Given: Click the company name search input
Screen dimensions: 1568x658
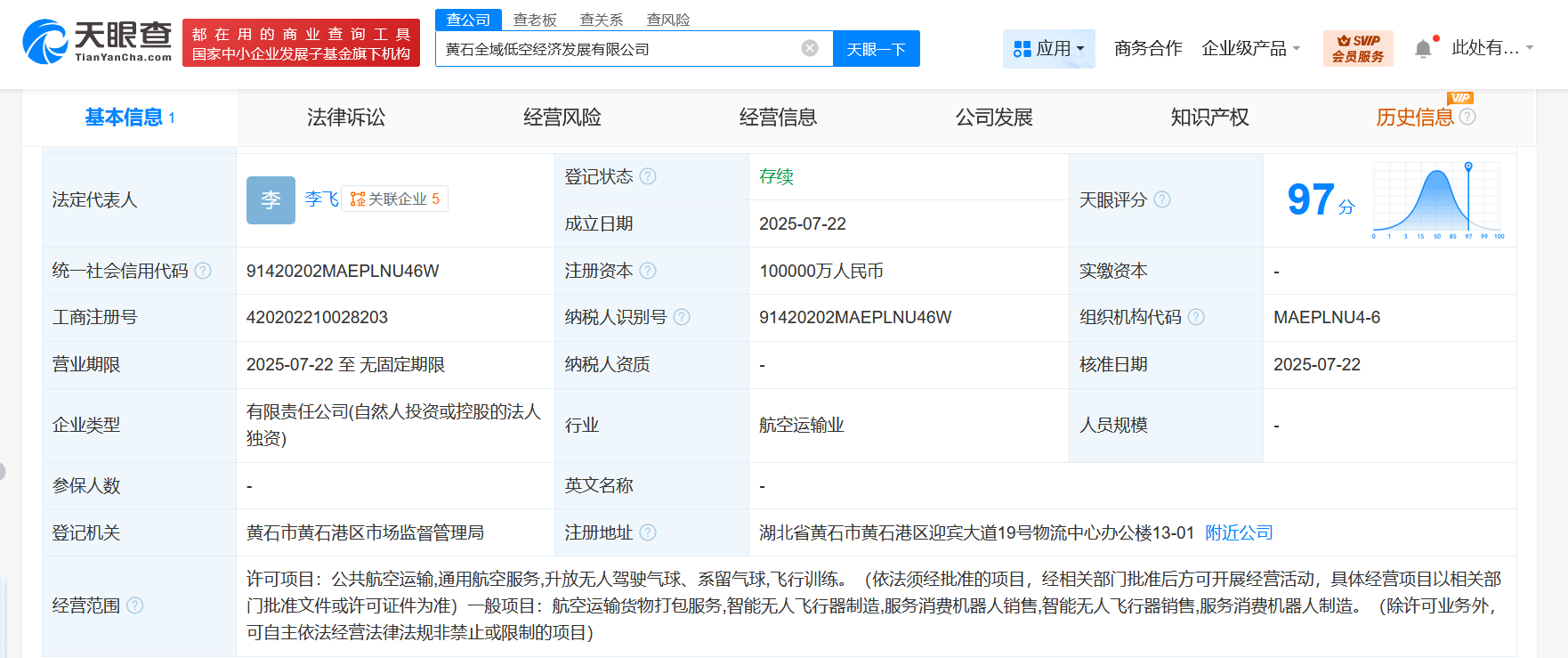Looking at the screenshot, I should [618, 49].
